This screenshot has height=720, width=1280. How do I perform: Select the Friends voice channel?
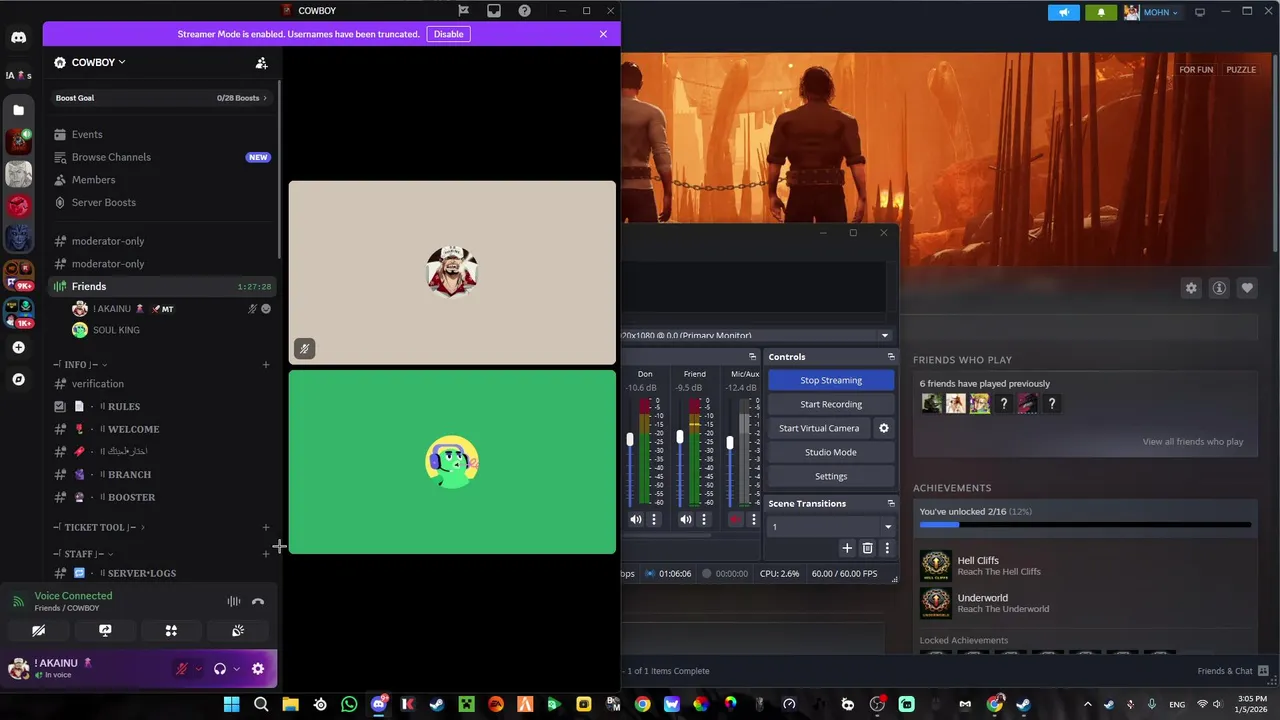163,286
